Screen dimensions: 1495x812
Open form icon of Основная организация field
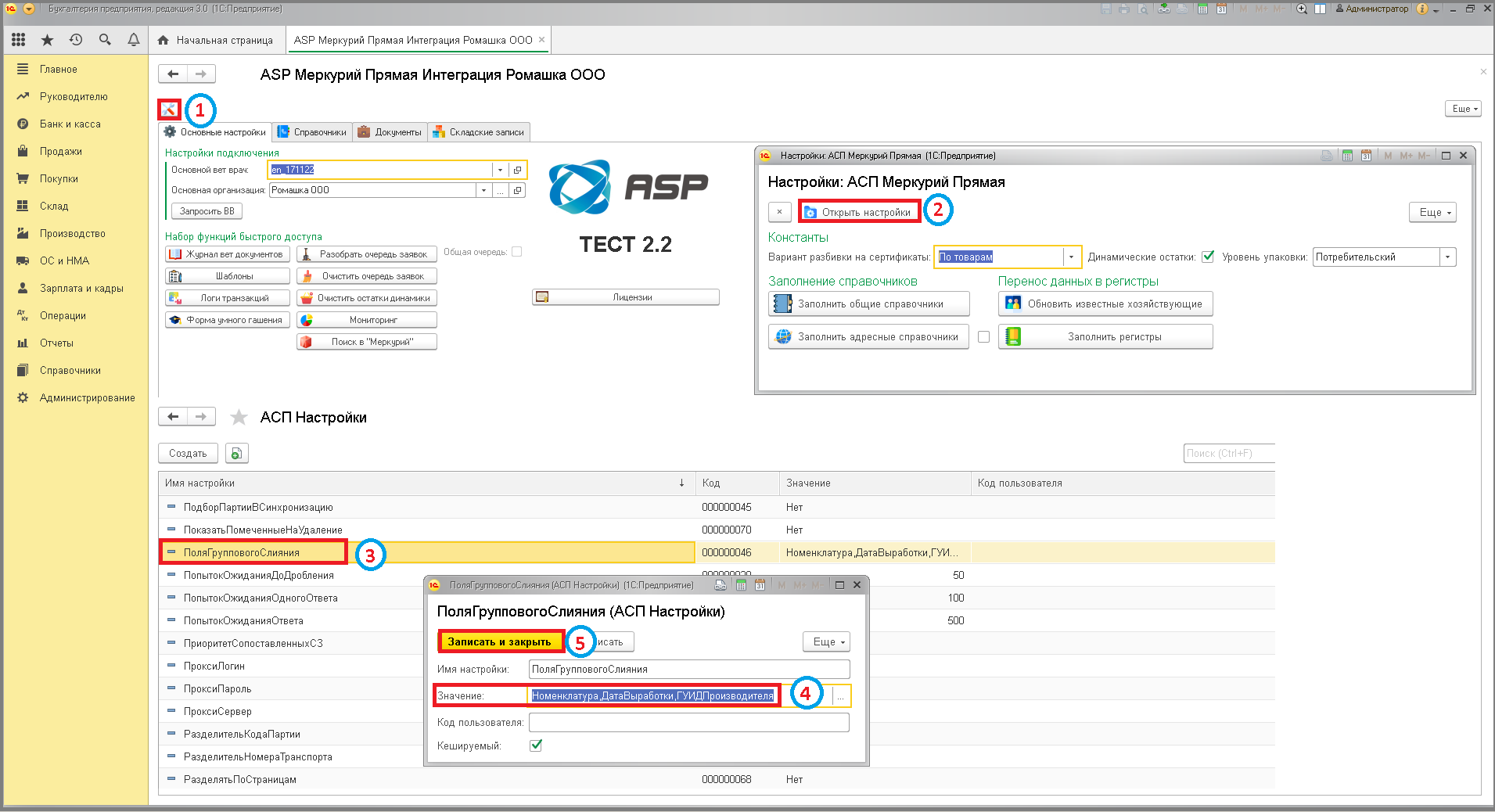517,190
